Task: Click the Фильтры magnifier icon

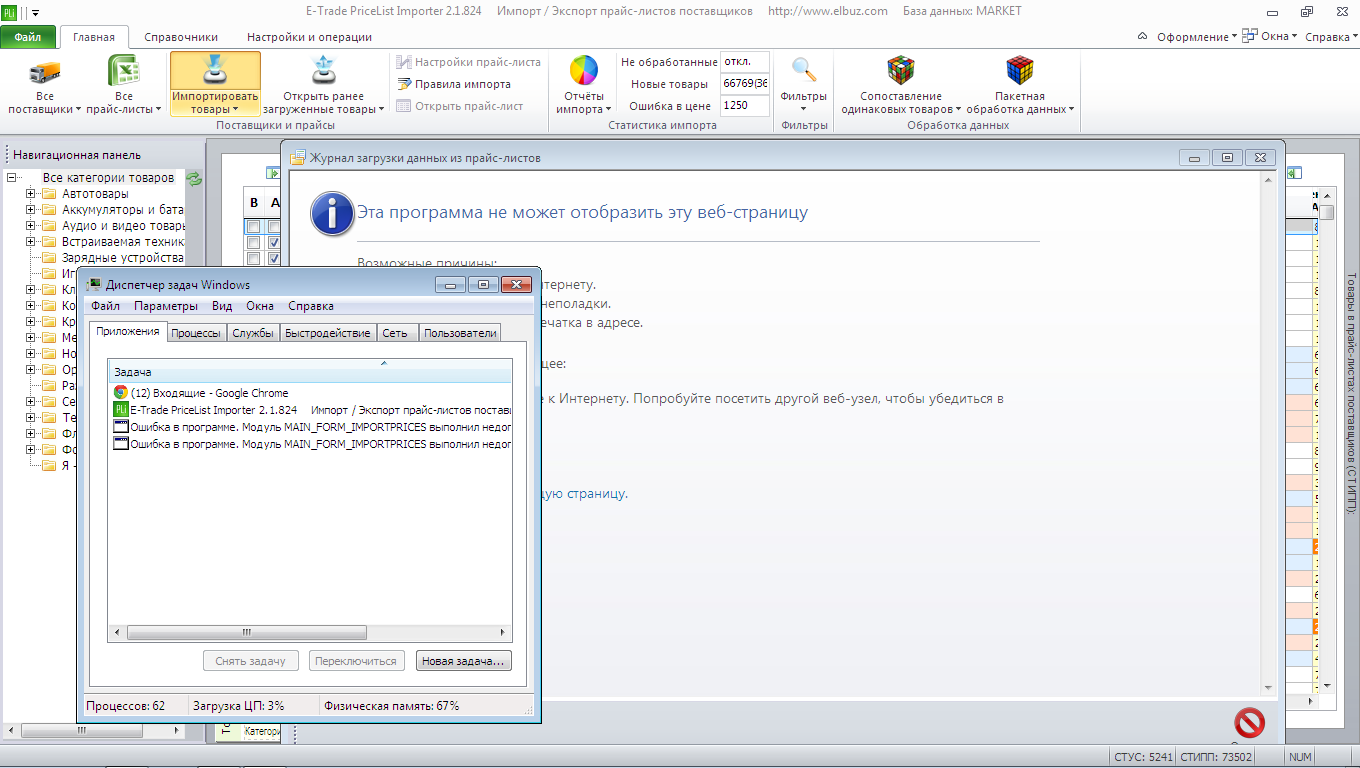Action: coord(804,69)
